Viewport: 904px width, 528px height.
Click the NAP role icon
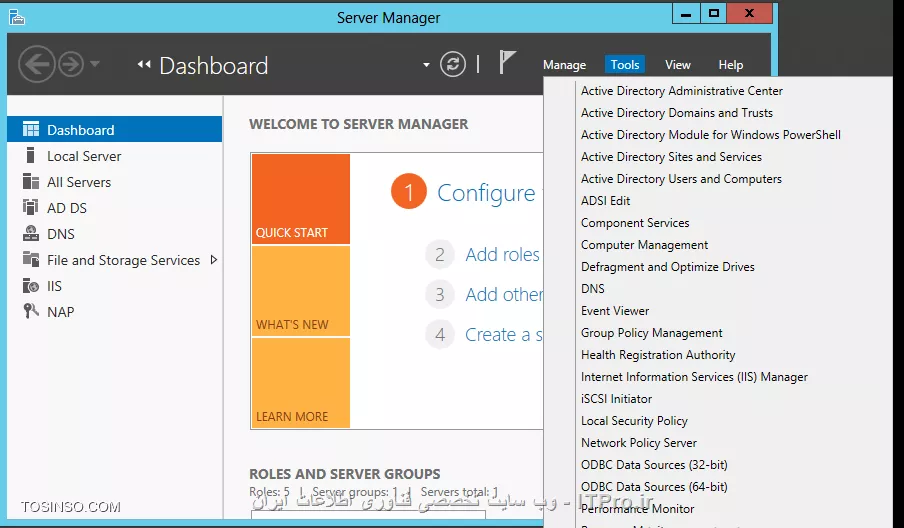(x=31, y=311)
